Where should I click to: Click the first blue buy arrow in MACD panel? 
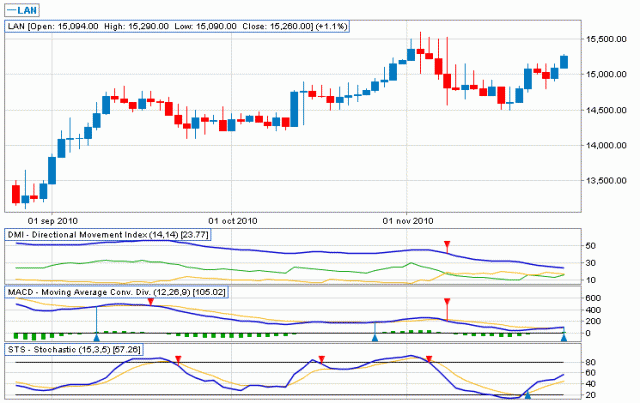(x=96, y=338)
